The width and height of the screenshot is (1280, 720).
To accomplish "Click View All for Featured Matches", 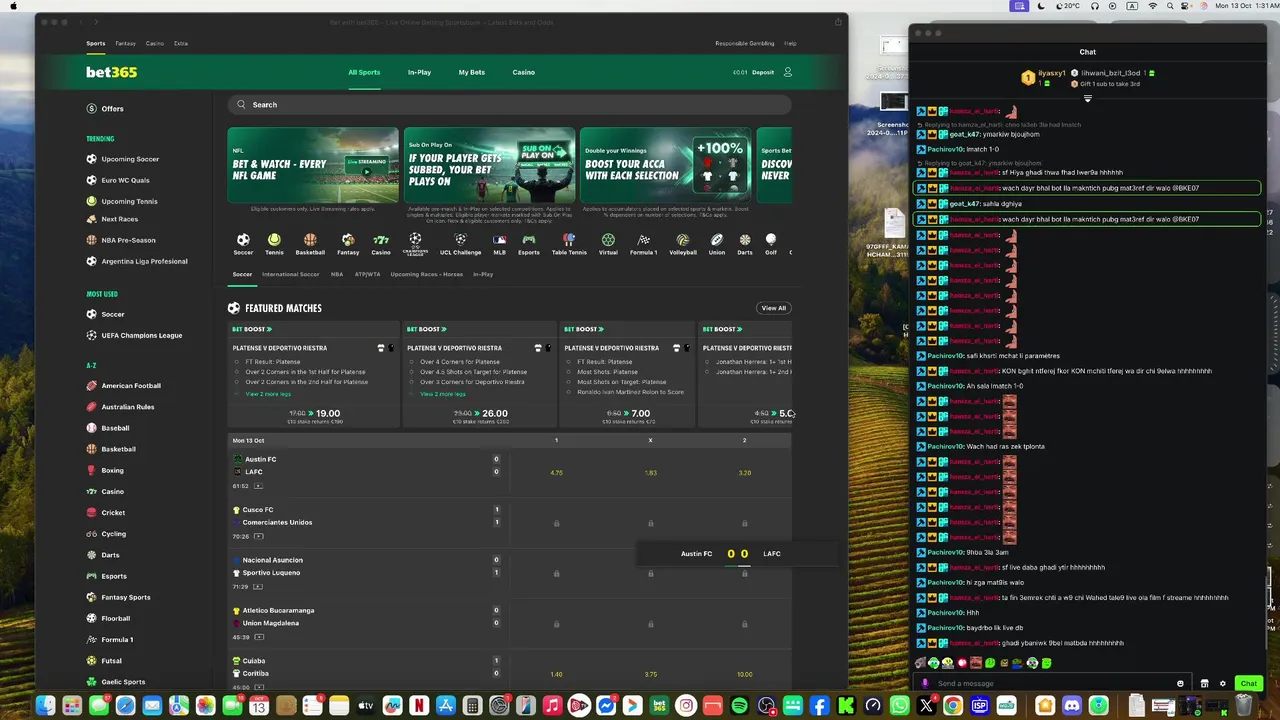I will pos(774,308).
